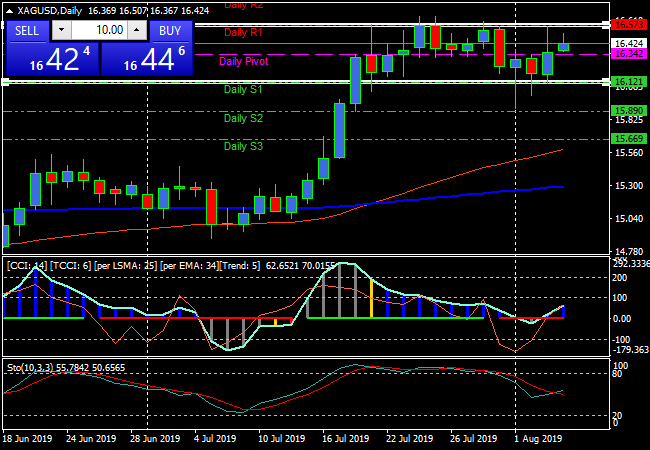Click the 16 Jul 2019 date label
The image size is (650, 450).
click(x=340, y=438)
